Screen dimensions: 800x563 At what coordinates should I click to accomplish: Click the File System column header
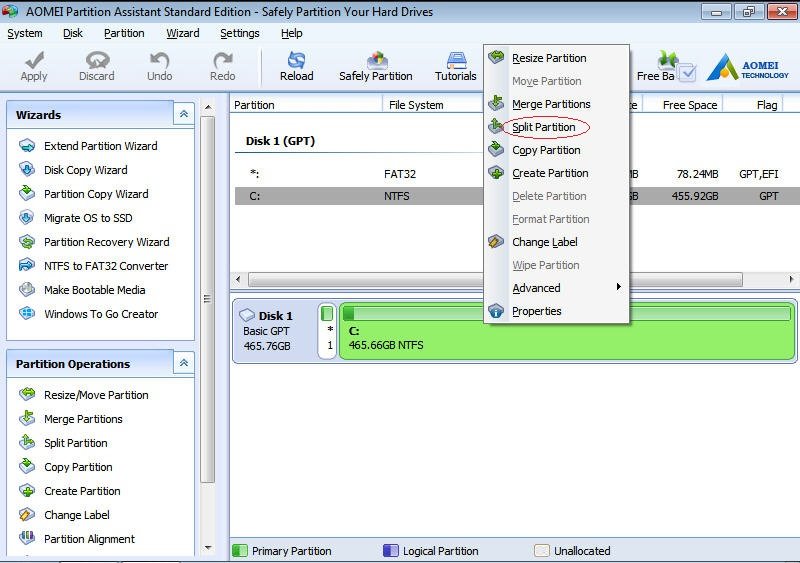(433, 105)
